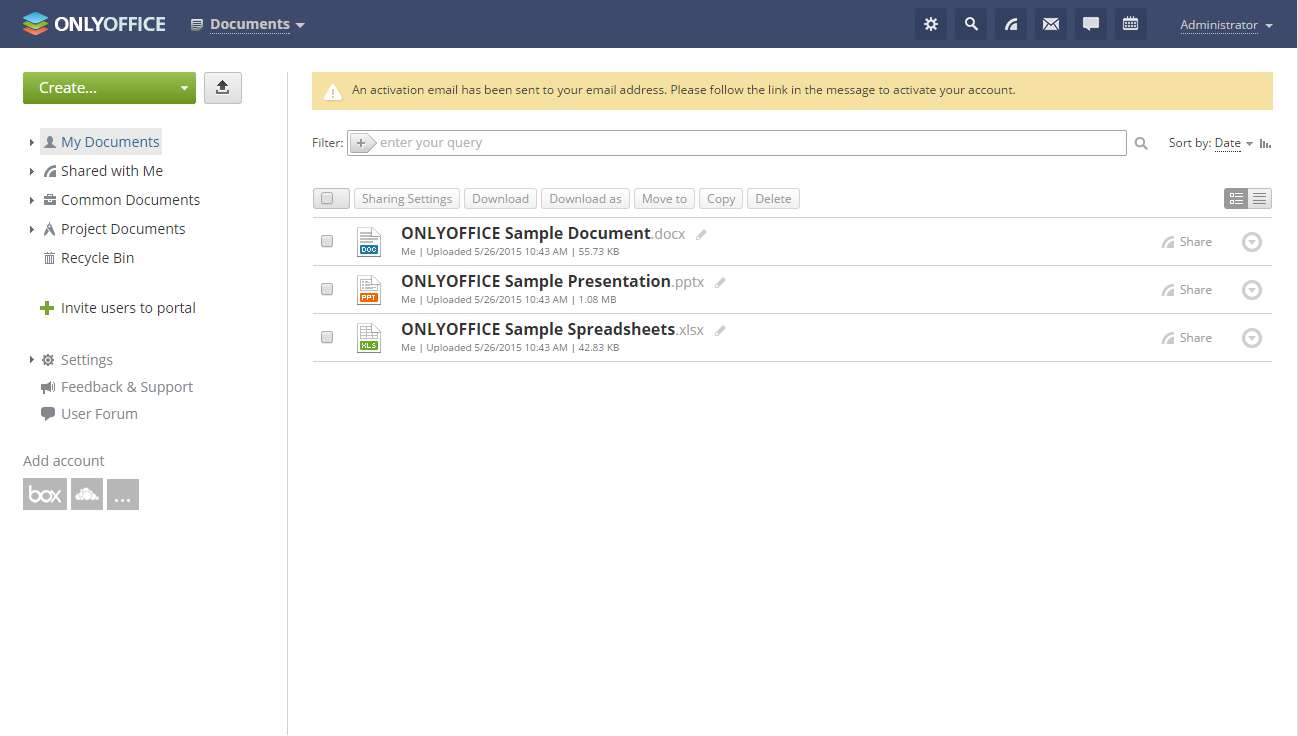Check the ONLYOFFICE Sample Spreadsheets checkbox
Screen dimensions: 1298x736
[327, 337]
